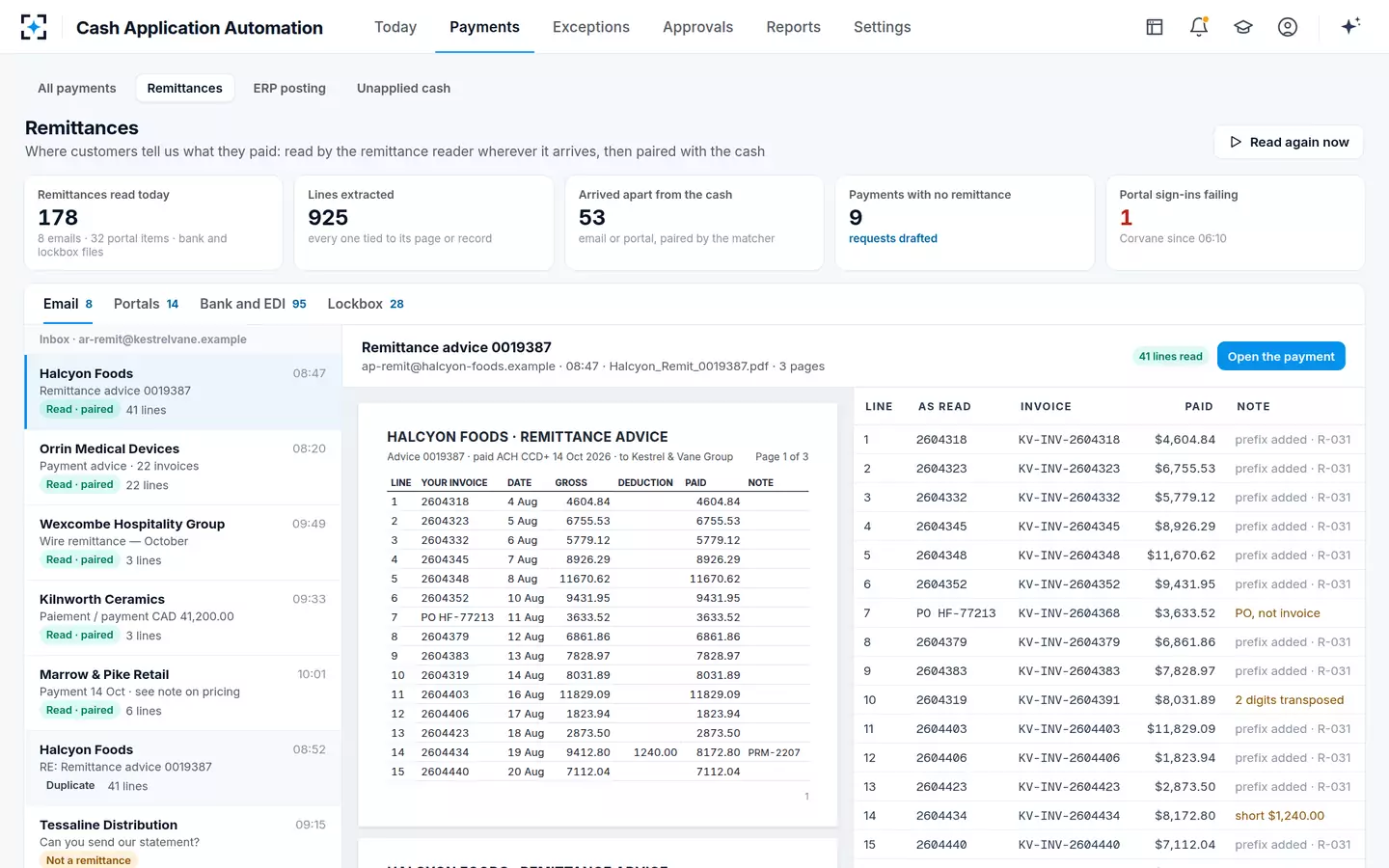This screenshot has height=868, width=1389.
Task: Click the $11,829.09 paid amount
Action: click(1181, 729)
